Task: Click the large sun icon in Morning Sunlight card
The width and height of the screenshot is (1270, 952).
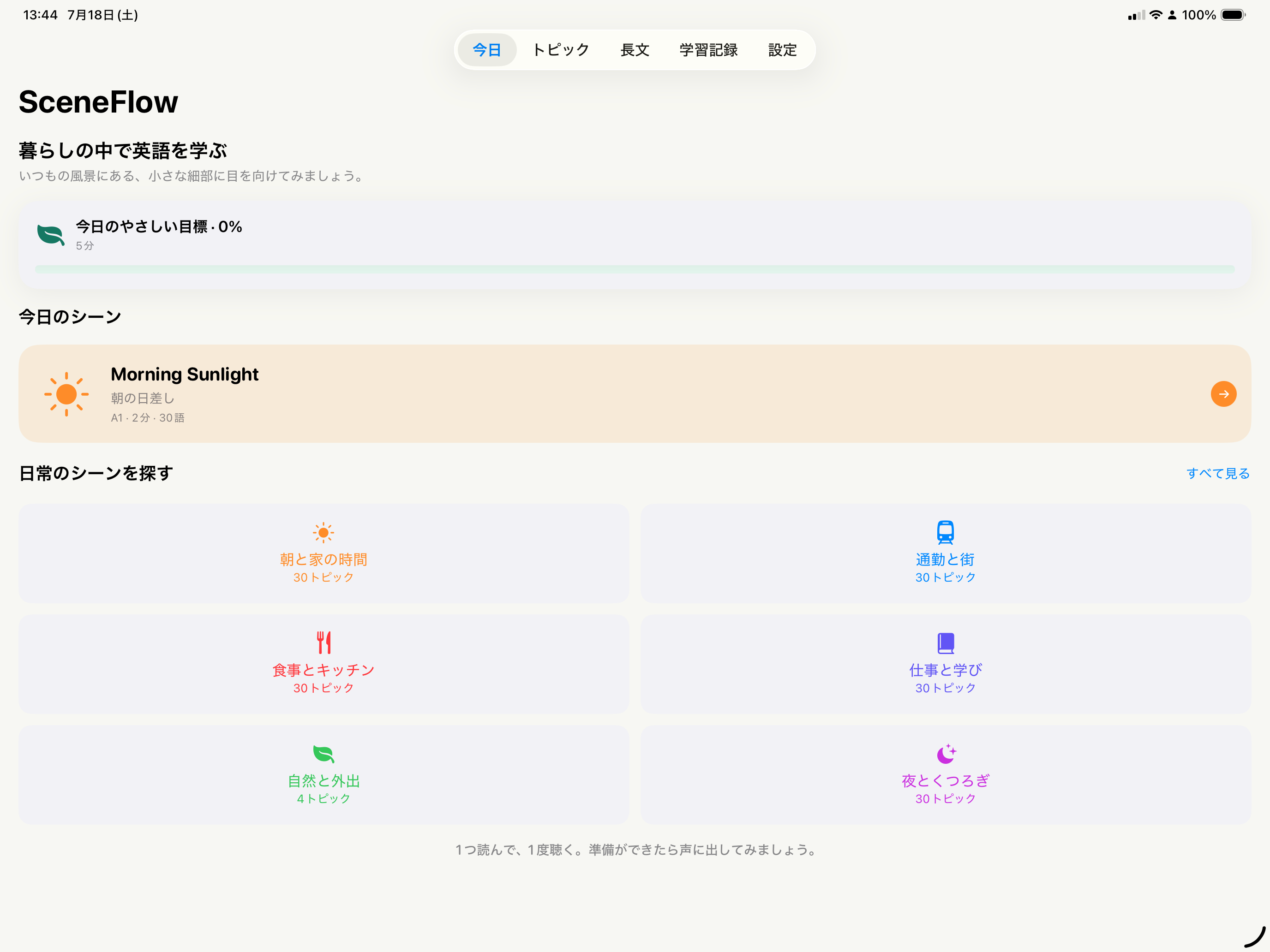Action: pos(66,393)
